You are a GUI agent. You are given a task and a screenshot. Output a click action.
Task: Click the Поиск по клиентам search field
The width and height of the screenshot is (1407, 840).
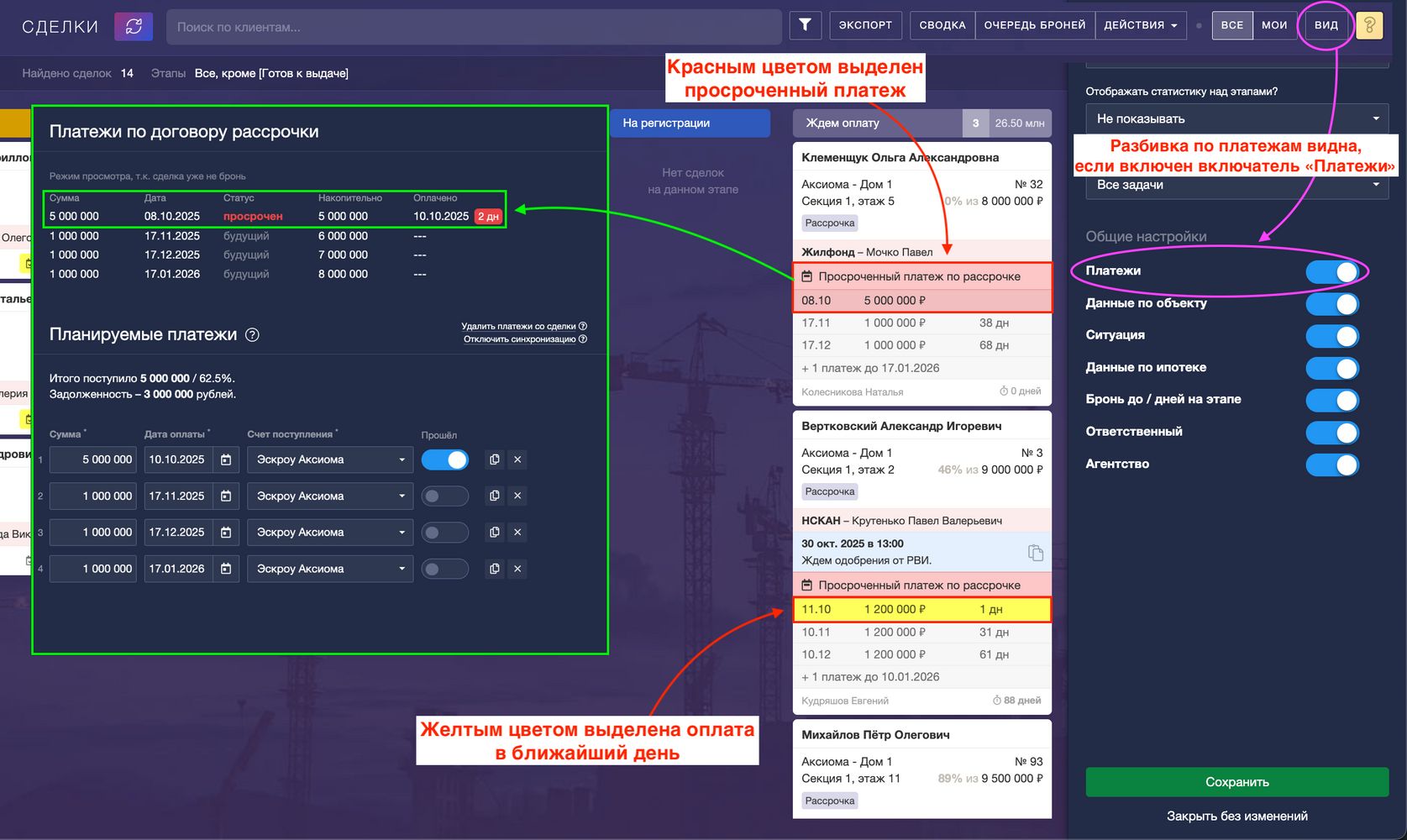pos(474,27)
